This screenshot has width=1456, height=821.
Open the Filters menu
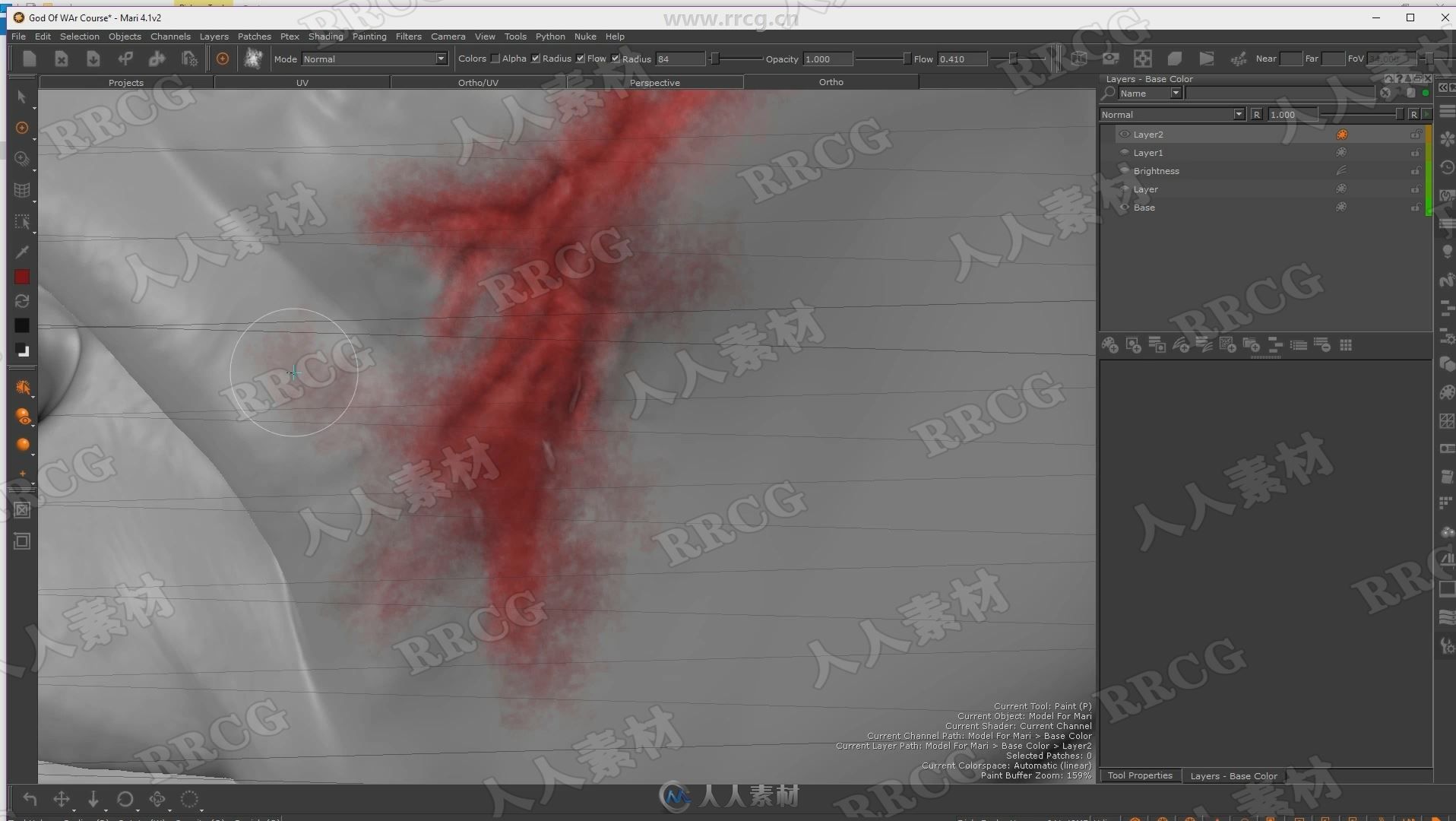point(408,36)
